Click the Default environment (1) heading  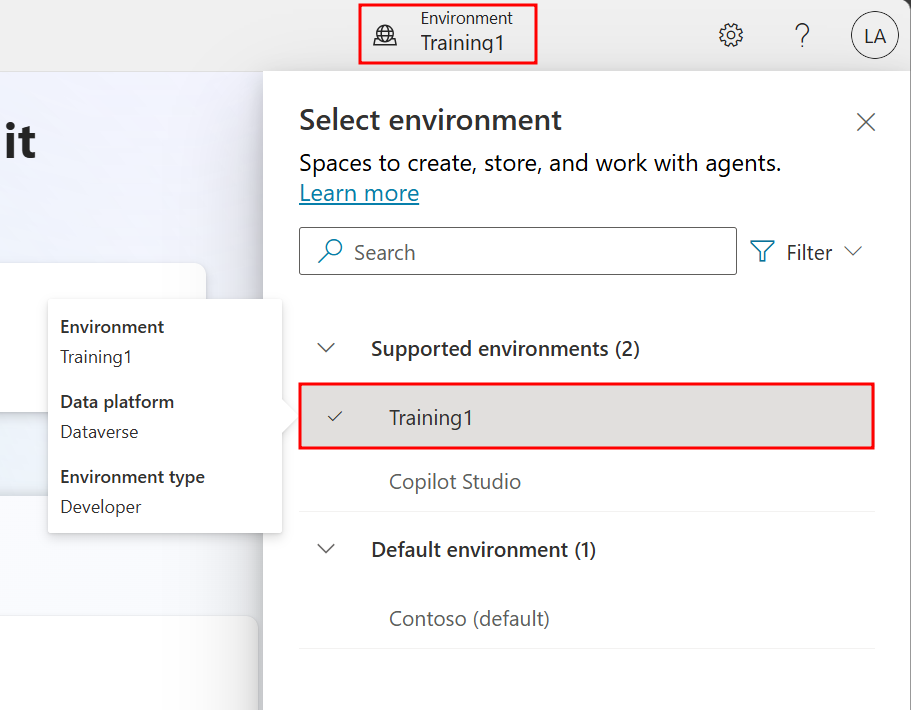point(483,550)
